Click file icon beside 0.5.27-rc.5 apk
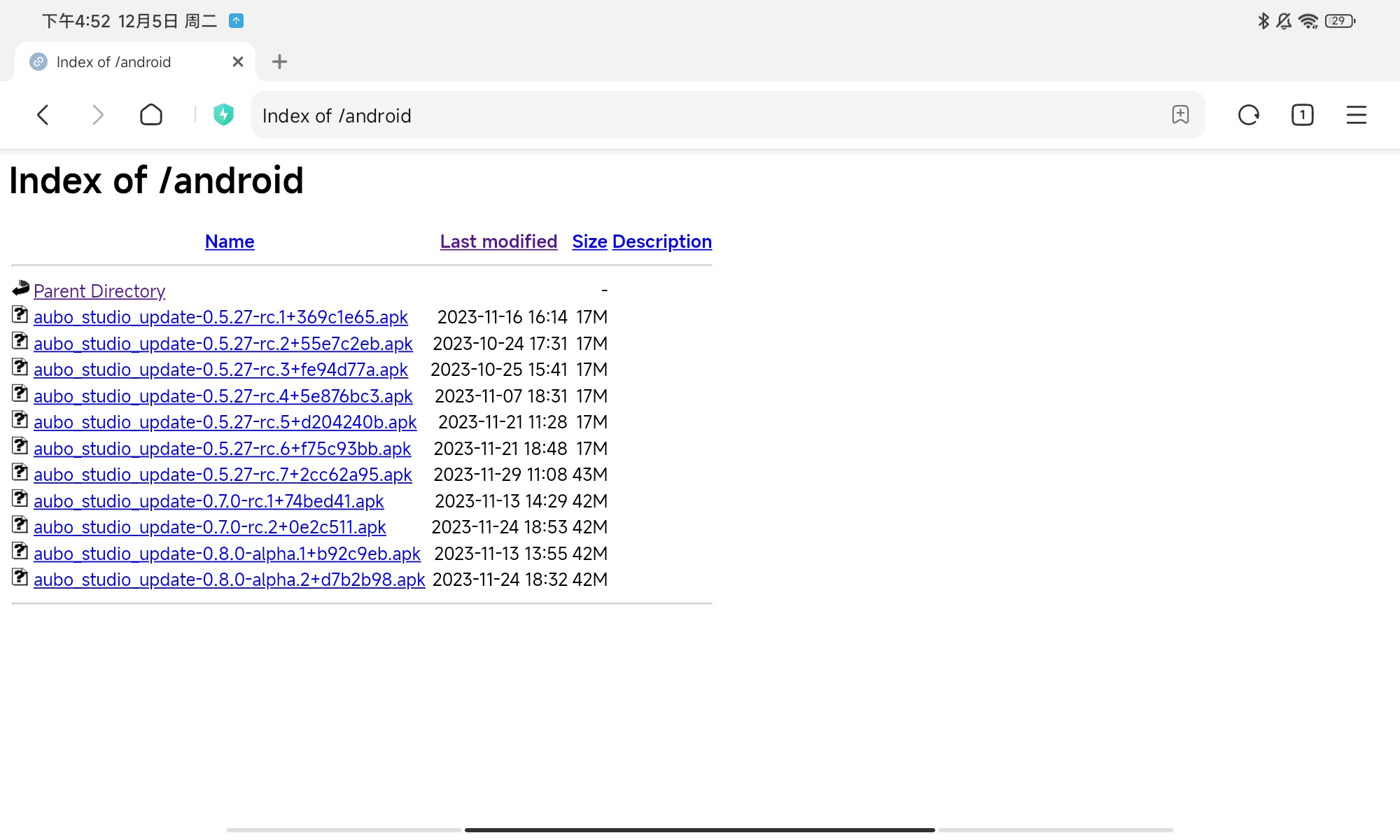Viewport: 1400px width, 840px height. [20, 420]
